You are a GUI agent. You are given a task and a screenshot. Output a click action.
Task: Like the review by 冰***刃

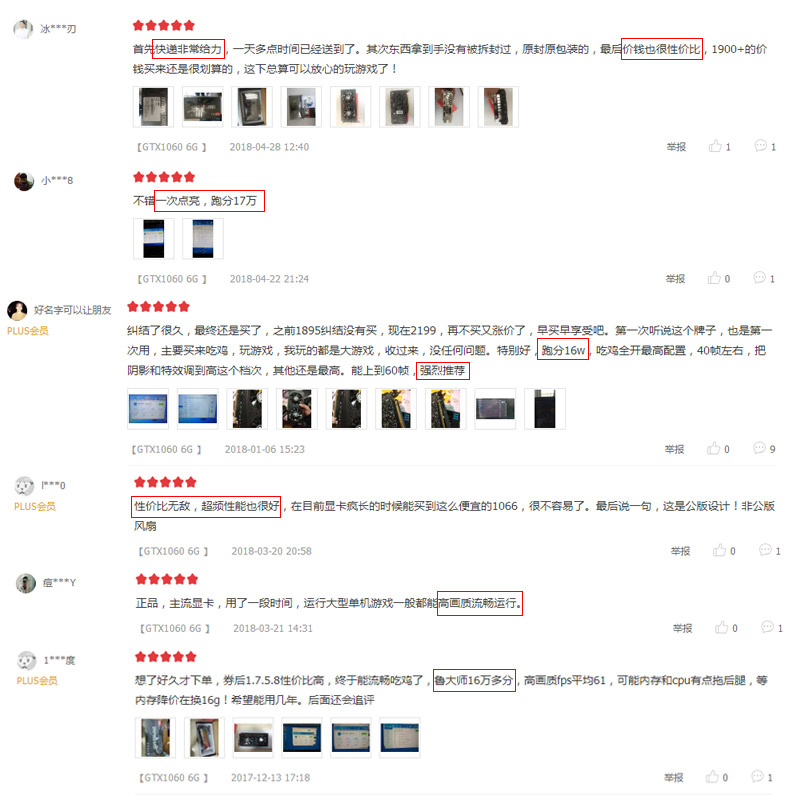pos(715,146)
